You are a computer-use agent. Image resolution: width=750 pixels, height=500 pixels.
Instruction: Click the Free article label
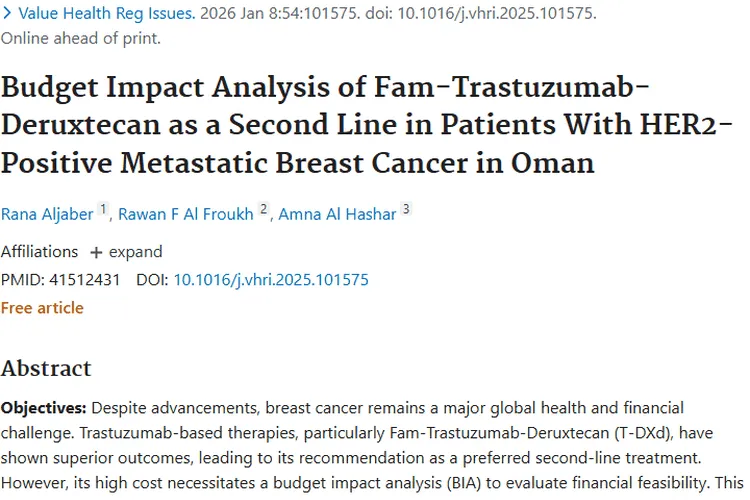tap(42, 308)
